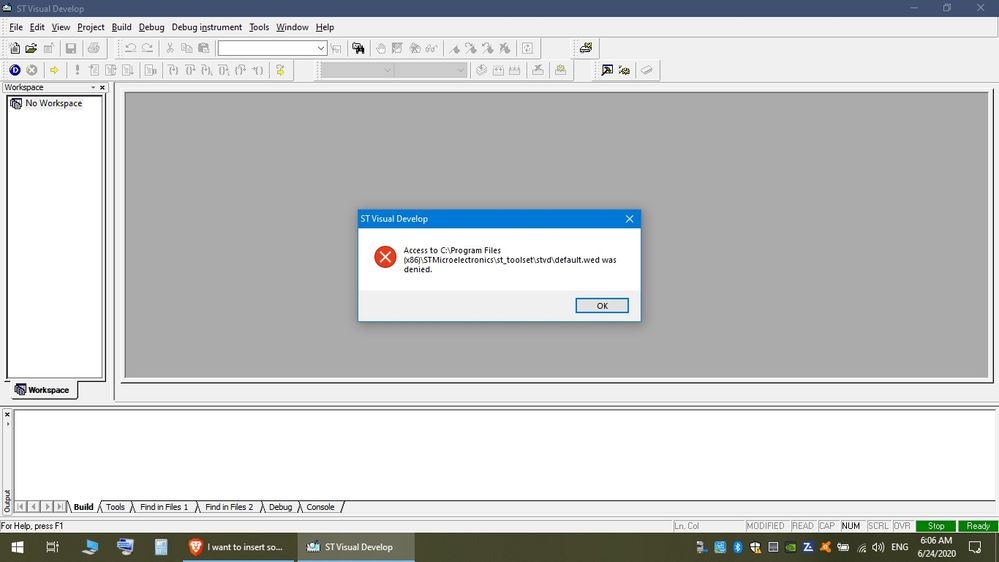Open the Find text combo box dropdown

(320, 48)
